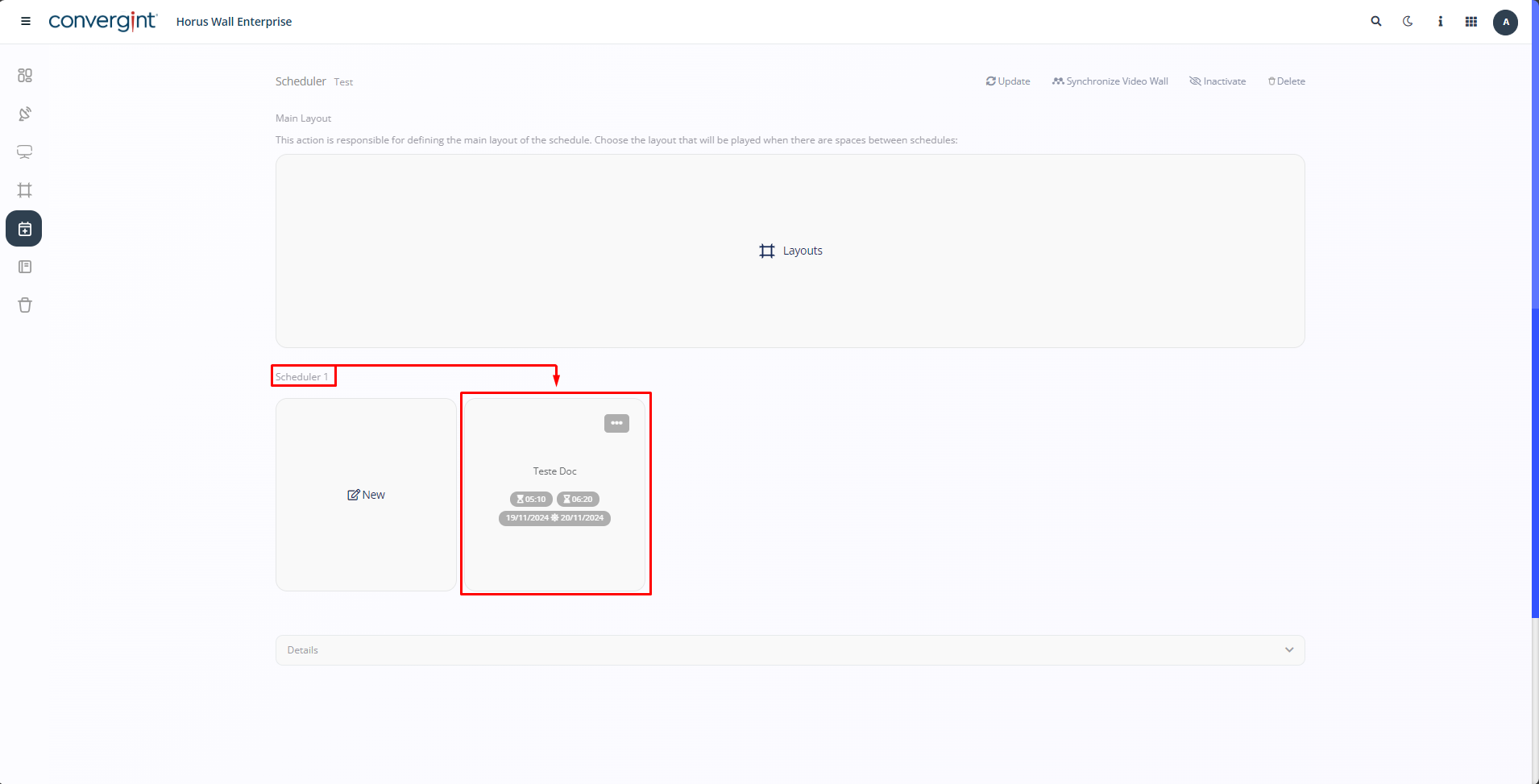Open the trash icon in sidebar

[x=25, y=305]
